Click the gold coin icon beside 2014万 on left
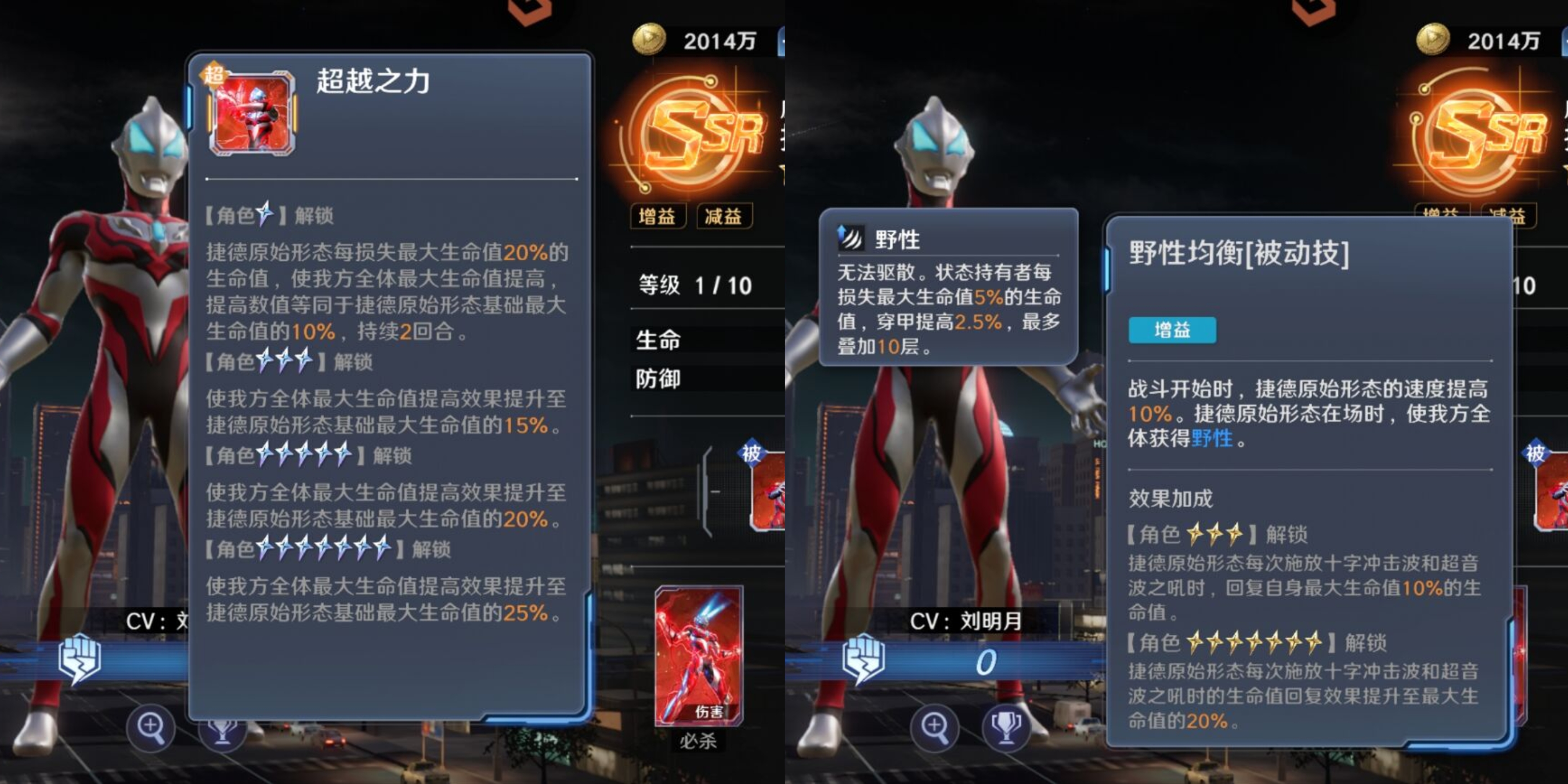This screenshot has height=784, width=1568. tap(649, 39)
